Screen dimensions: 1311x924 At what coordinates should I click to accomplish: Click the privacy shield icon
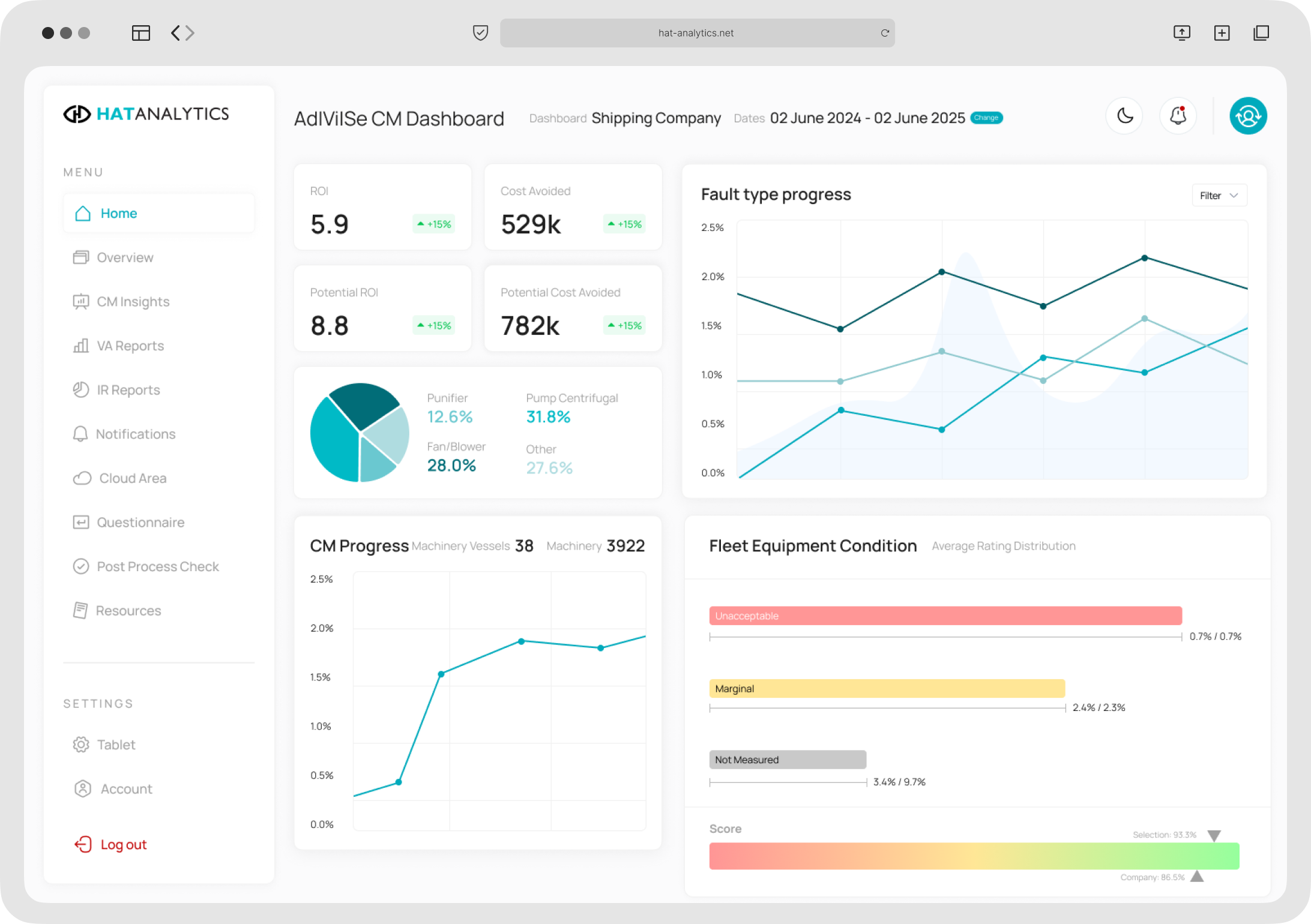480,33
